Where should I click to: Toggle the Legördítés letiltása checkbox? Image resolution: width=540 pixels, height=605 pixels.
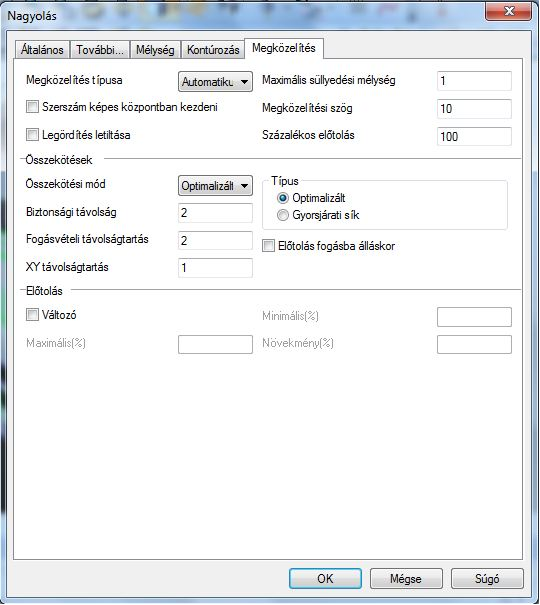[x=32, y=135]
